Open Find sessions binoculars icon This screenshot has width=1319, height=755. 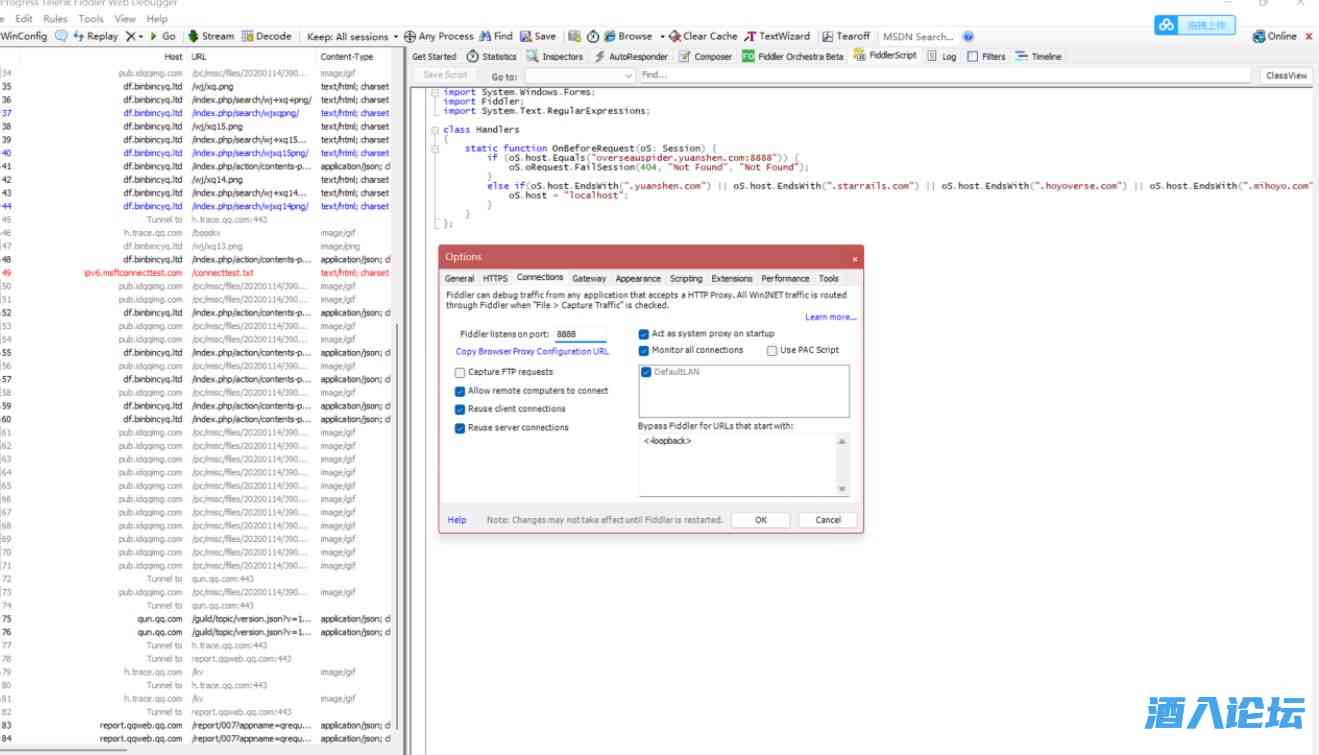[486, 37]
